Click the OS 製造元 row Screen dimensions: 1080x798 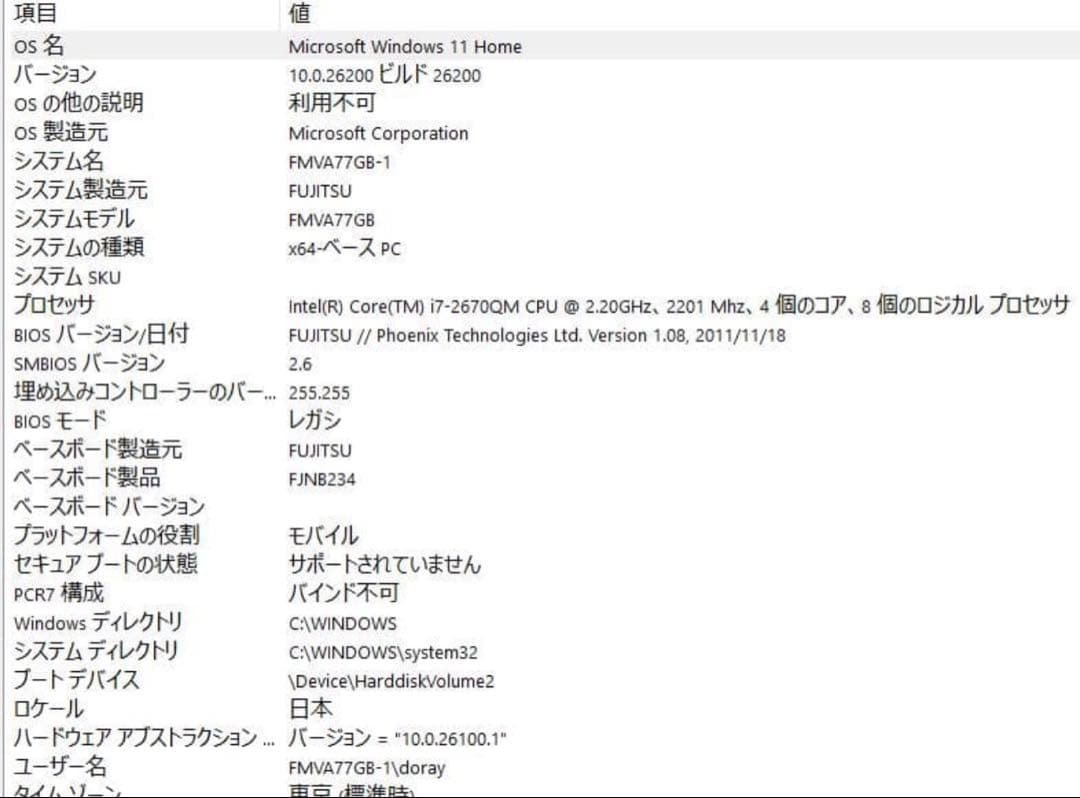60,133
